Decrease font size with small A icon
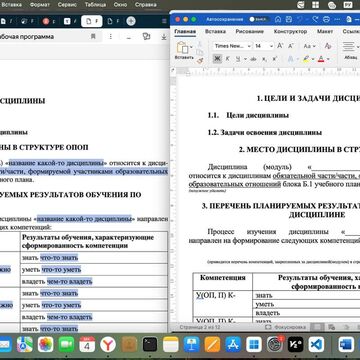The width and height of the screenshot is (360, 360). 291,46
